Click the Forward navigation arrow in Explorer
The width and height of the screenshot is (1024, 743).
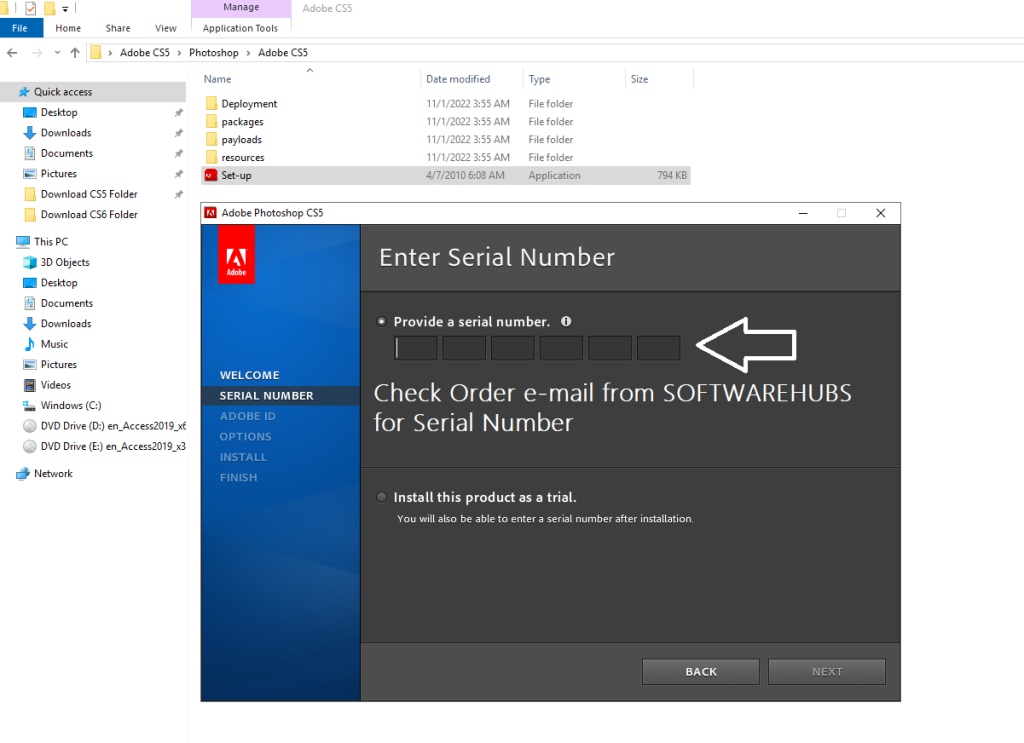[x=37, y=53]
